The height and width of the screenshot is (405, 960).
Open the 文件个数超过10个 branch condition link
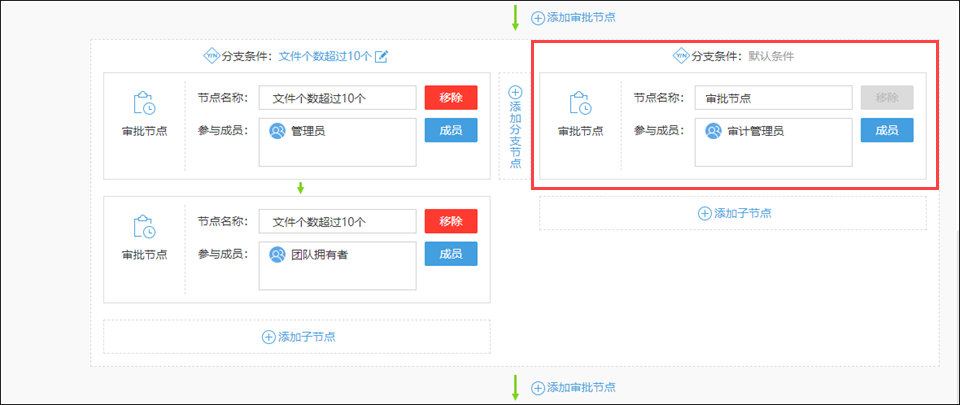coord(325,56)
